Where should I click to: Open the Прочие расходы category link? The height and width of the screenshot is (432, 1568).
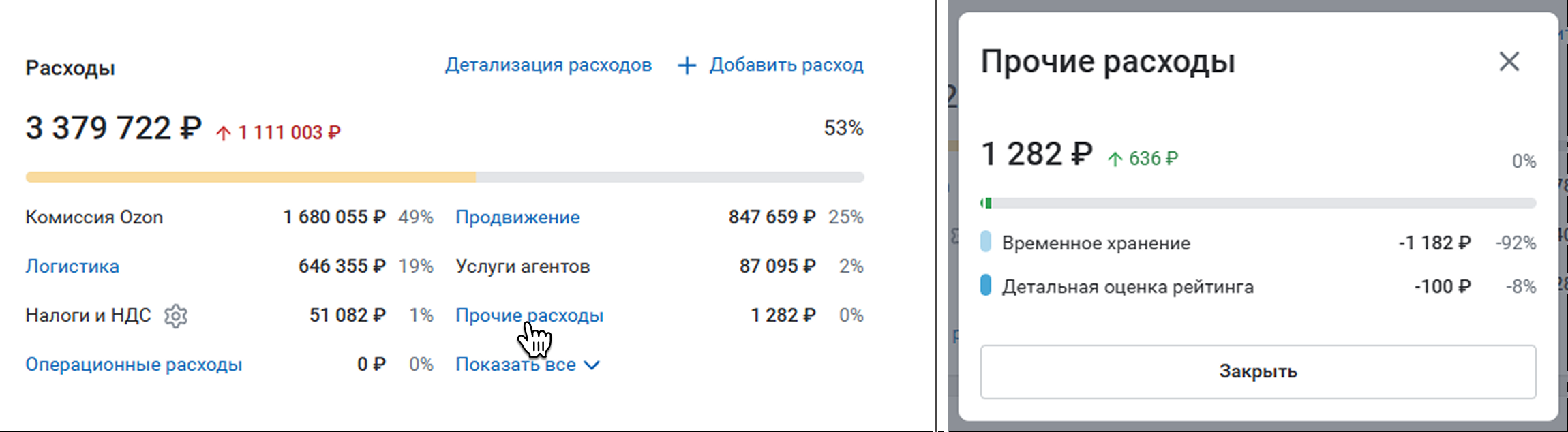point(529,315)
